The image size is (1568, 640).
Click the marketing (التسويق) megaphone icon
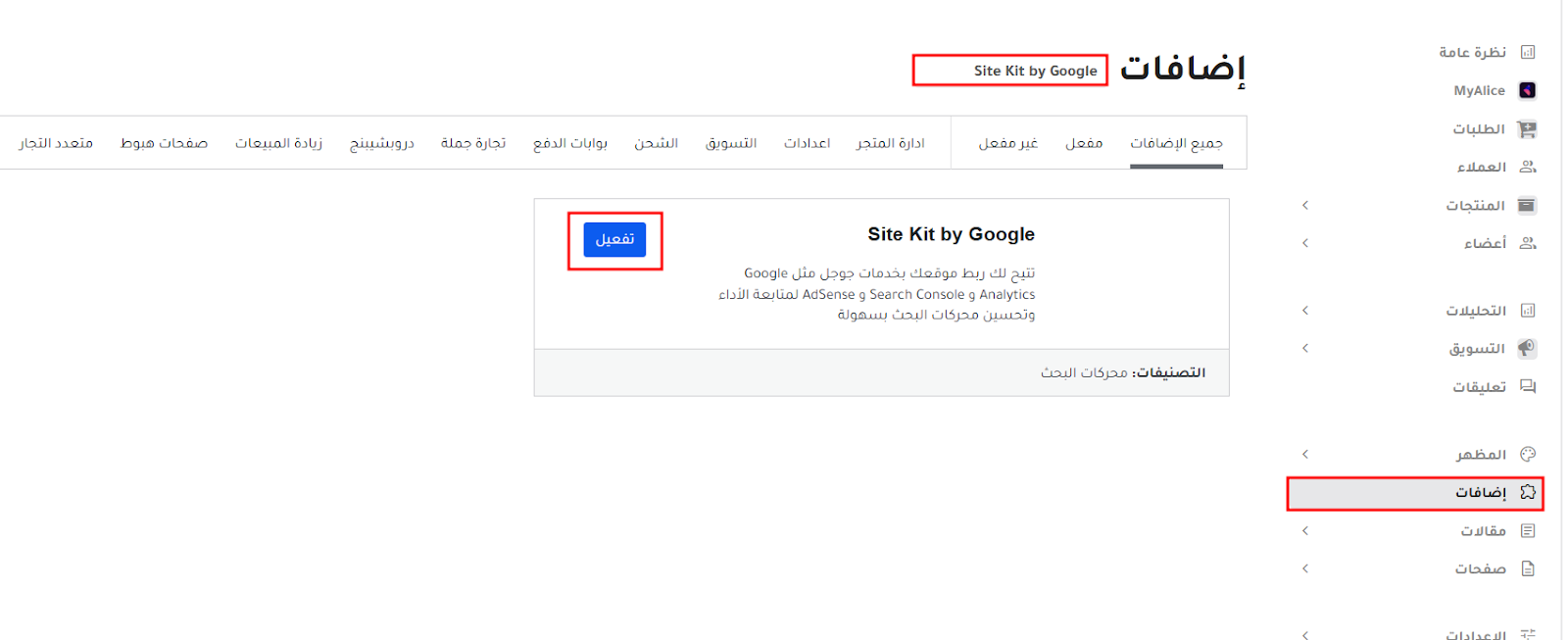coord(1527,348)
